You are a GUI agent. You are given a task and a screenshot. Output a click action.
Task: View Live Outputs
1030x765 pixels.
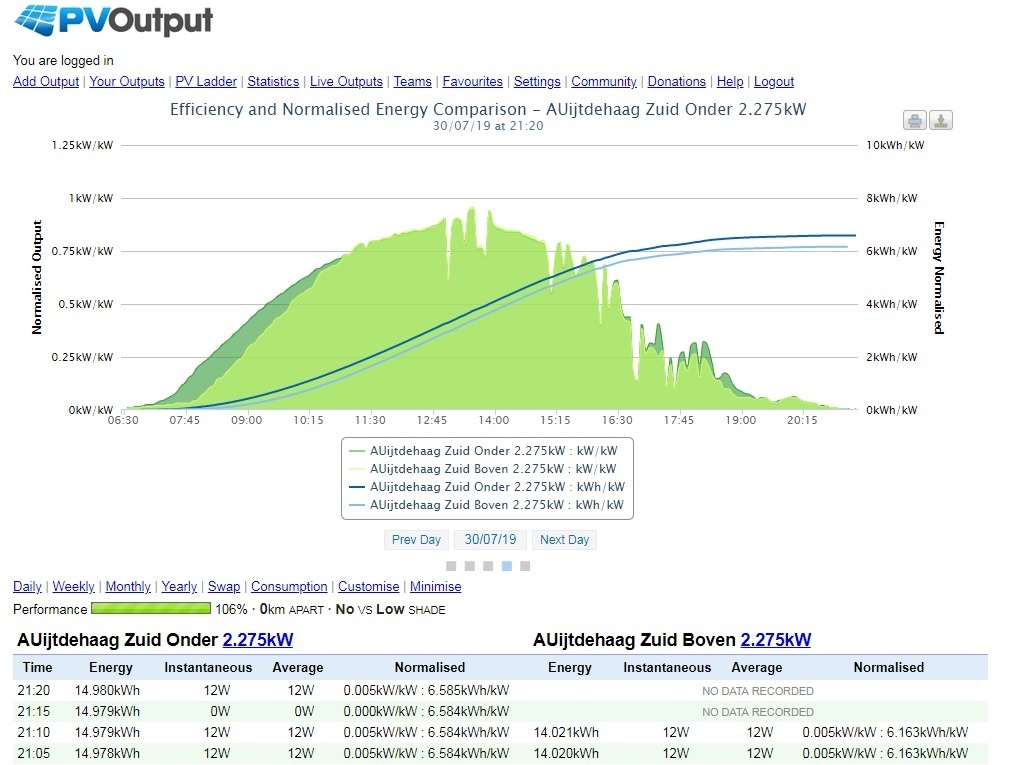point(346,81)
